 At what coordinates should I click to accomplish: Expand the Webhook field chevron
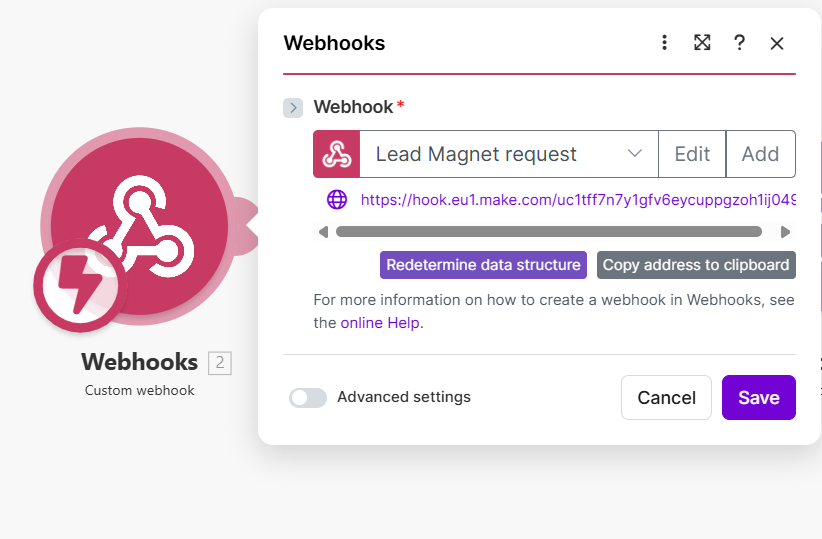293,108
